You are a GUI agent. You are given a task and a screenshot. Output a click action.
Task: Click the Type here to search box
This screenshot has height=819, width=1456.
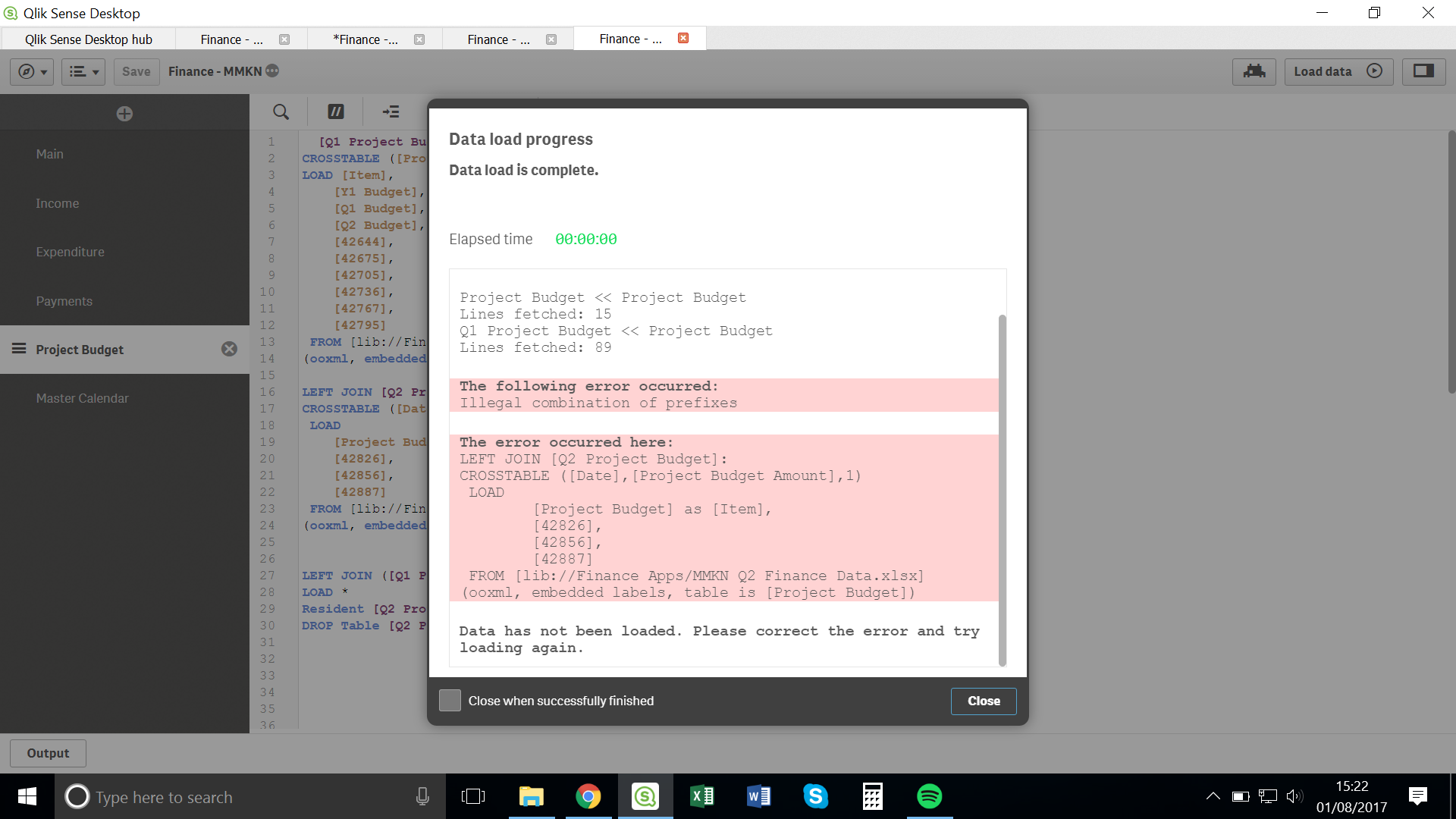pyautogui.click(x=250, y=797)
